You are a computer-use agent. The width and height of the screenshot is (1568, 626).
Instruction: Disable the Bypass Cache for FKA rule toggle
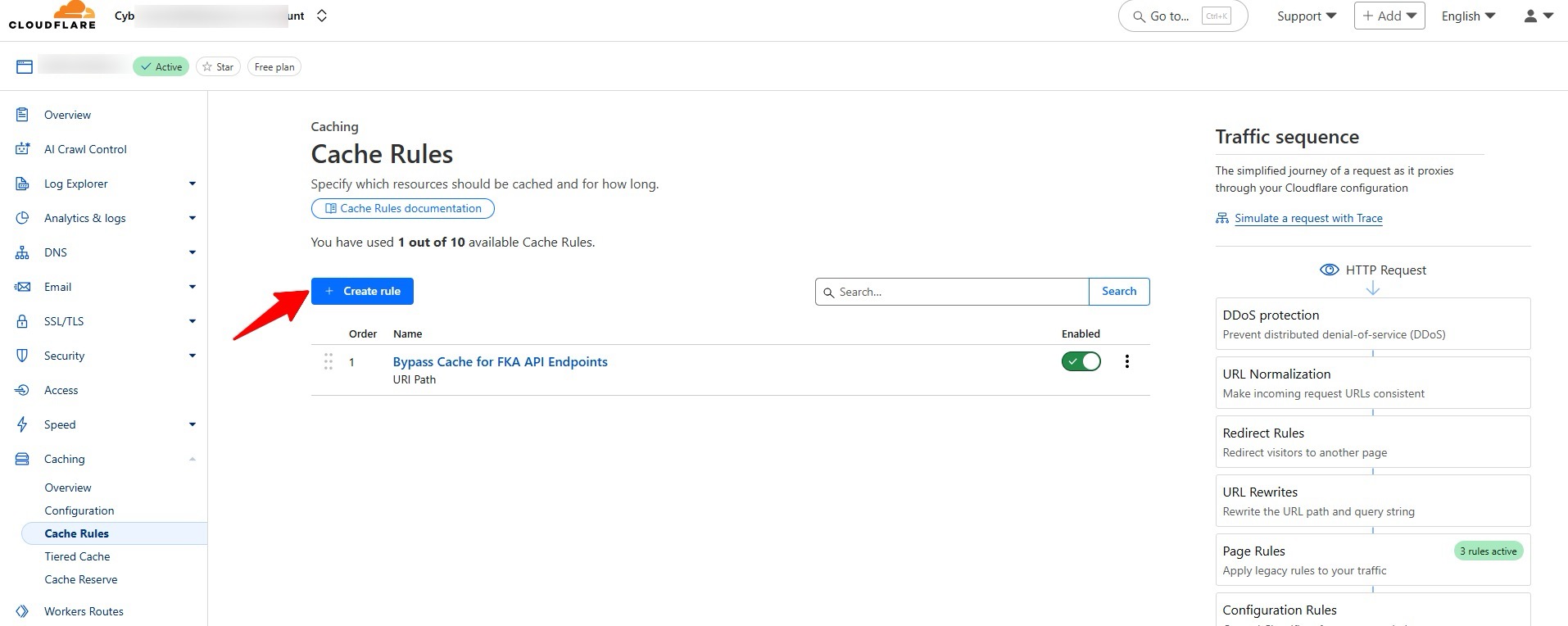[x=1081, y=361]
